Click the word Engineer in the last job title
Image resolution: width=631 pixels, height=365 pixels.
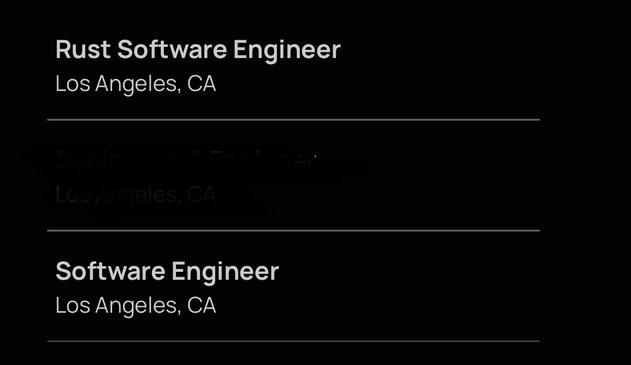point(225,272)
